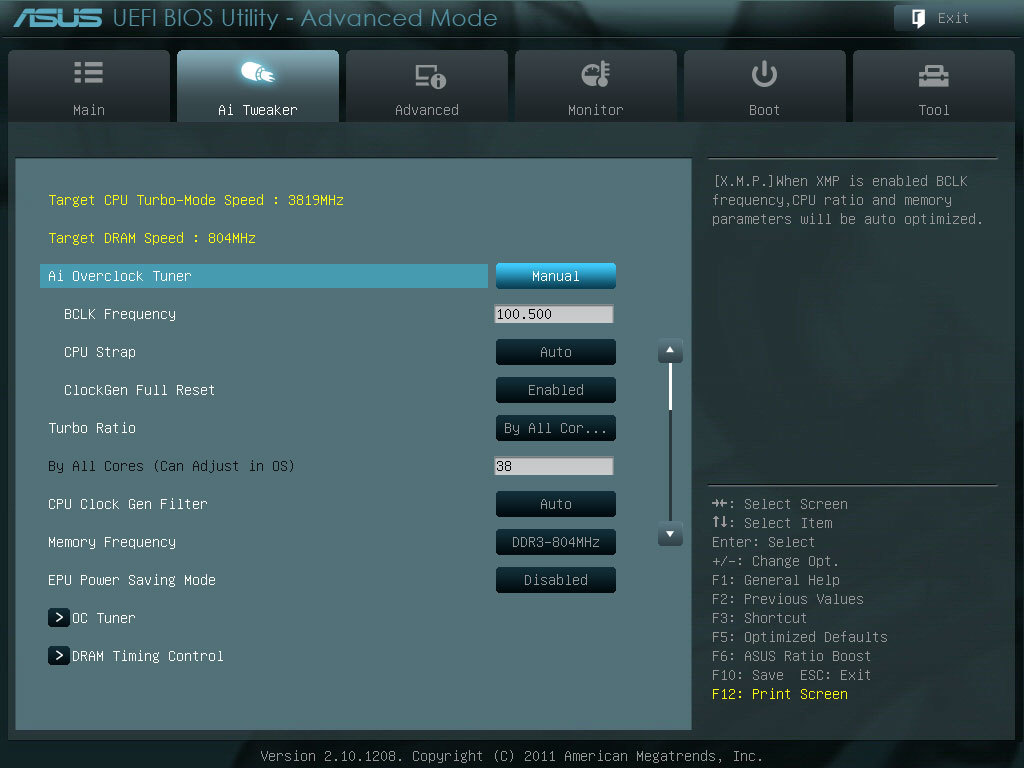Viewport: 1024px width, 768px height.
Task: Click the Boot power icon
Action: point(764,74)
